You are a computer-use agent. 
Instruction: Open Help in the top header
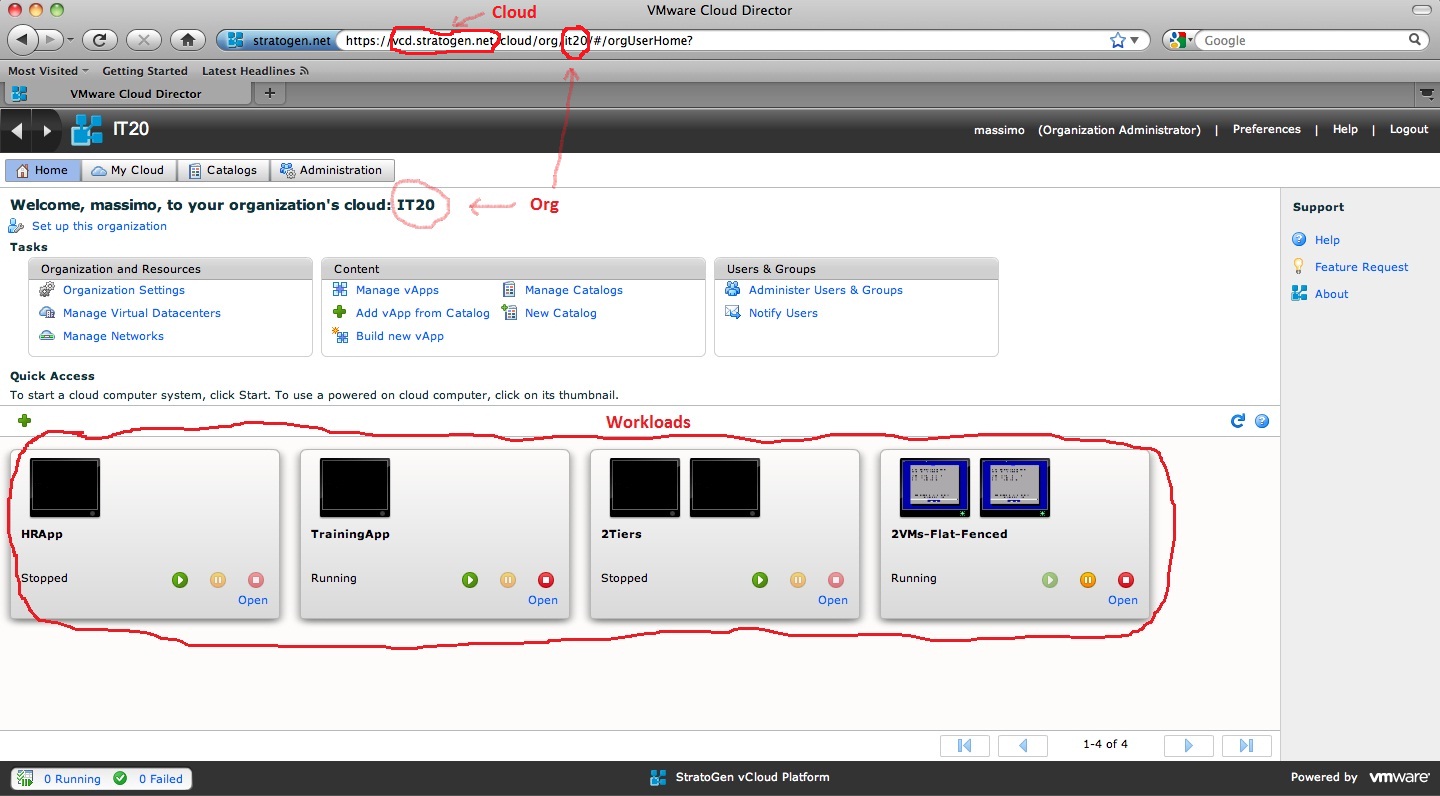pos(1345,130)
